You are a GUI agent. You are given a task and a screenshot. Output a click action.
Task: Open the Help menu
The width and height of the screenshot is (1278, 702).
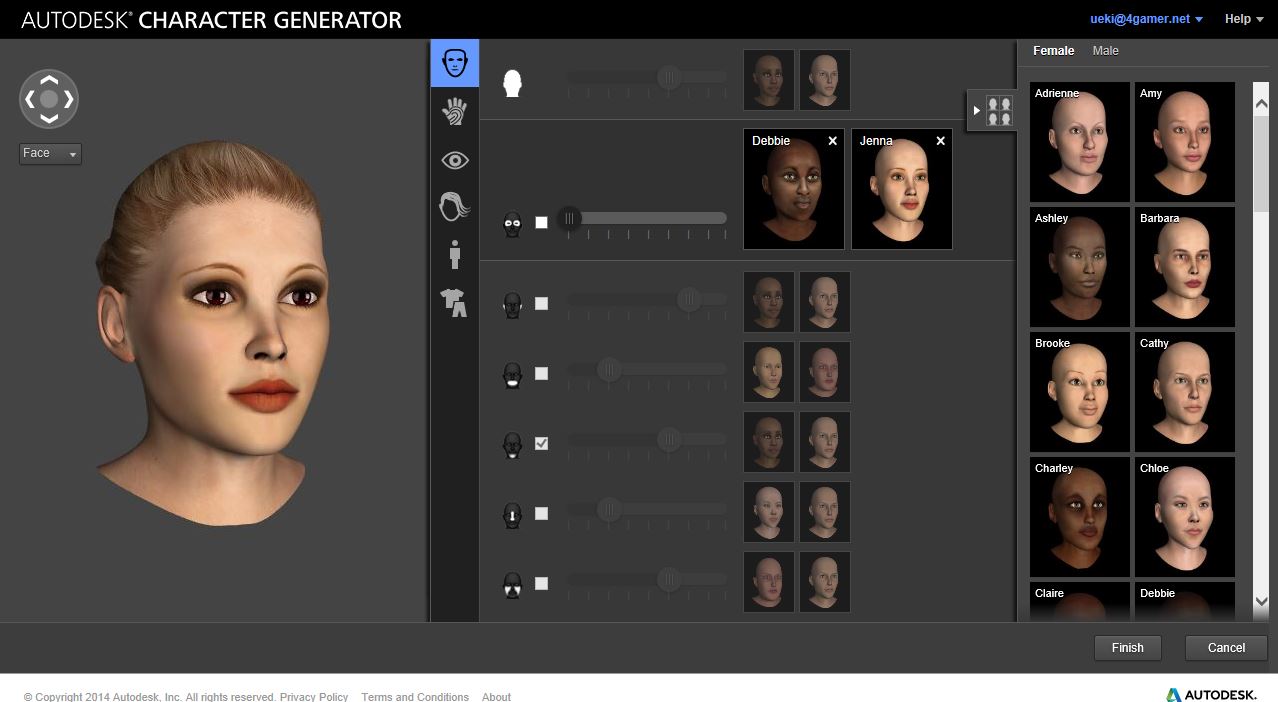pyautogui.click(x=1243, y=19)
